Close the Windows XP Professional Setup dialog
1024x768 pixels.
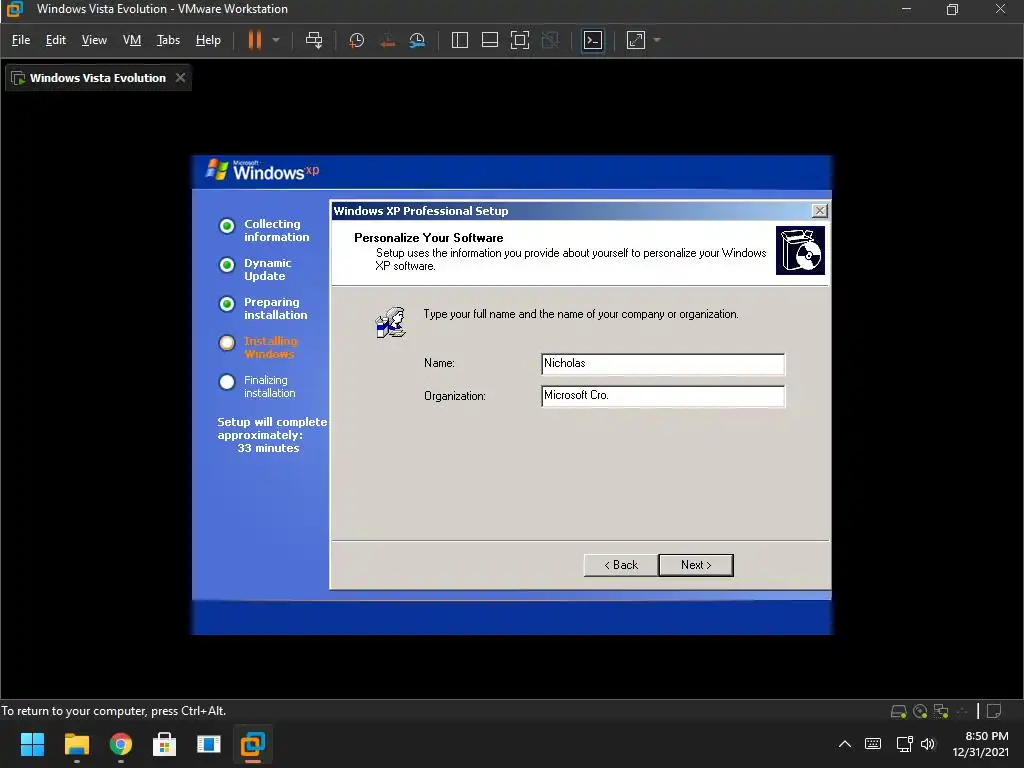(820, 210)
